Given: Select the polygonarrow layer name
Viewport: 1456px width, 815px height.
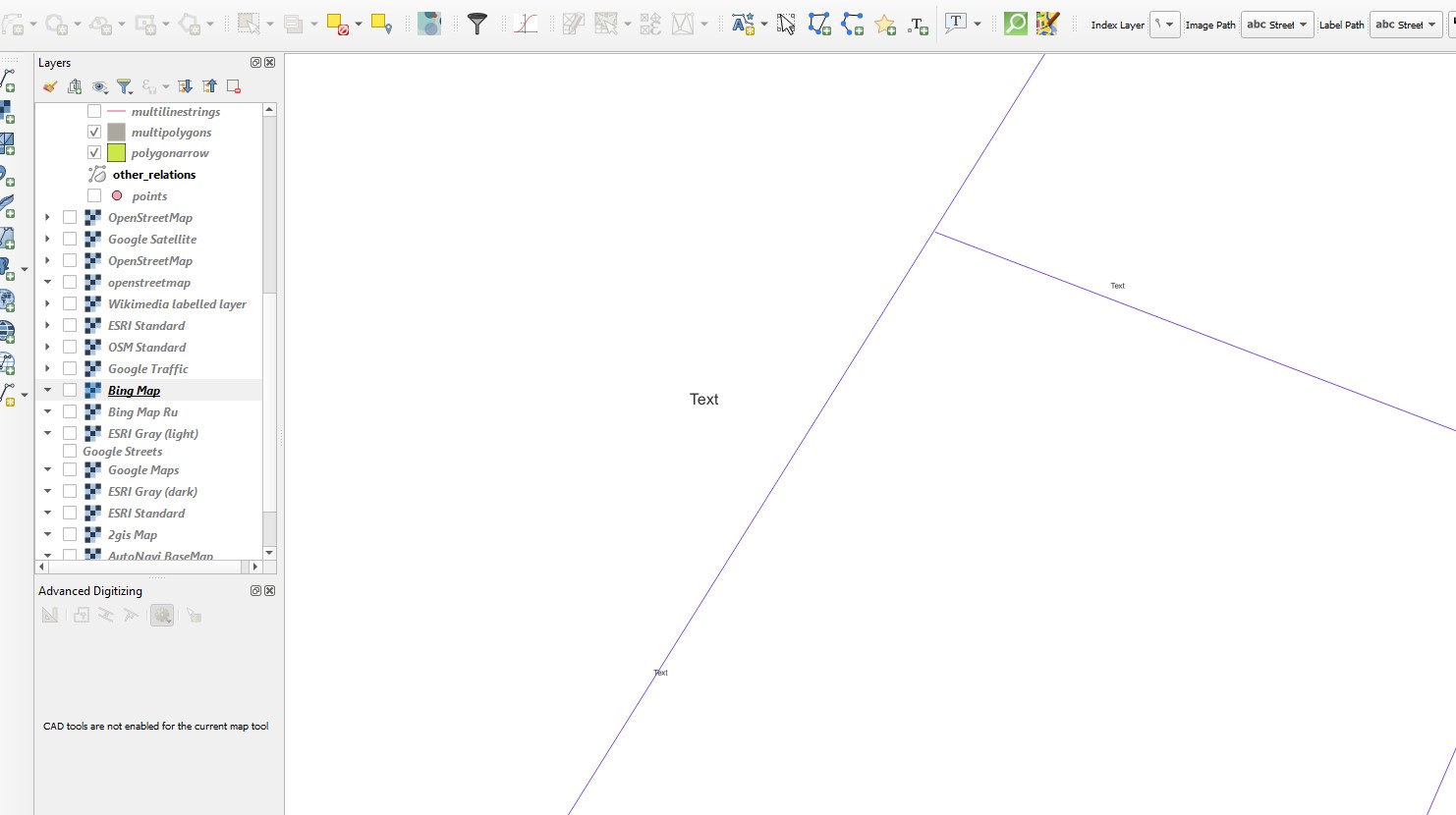Looking at the screenshot, I should coord(170,153).
